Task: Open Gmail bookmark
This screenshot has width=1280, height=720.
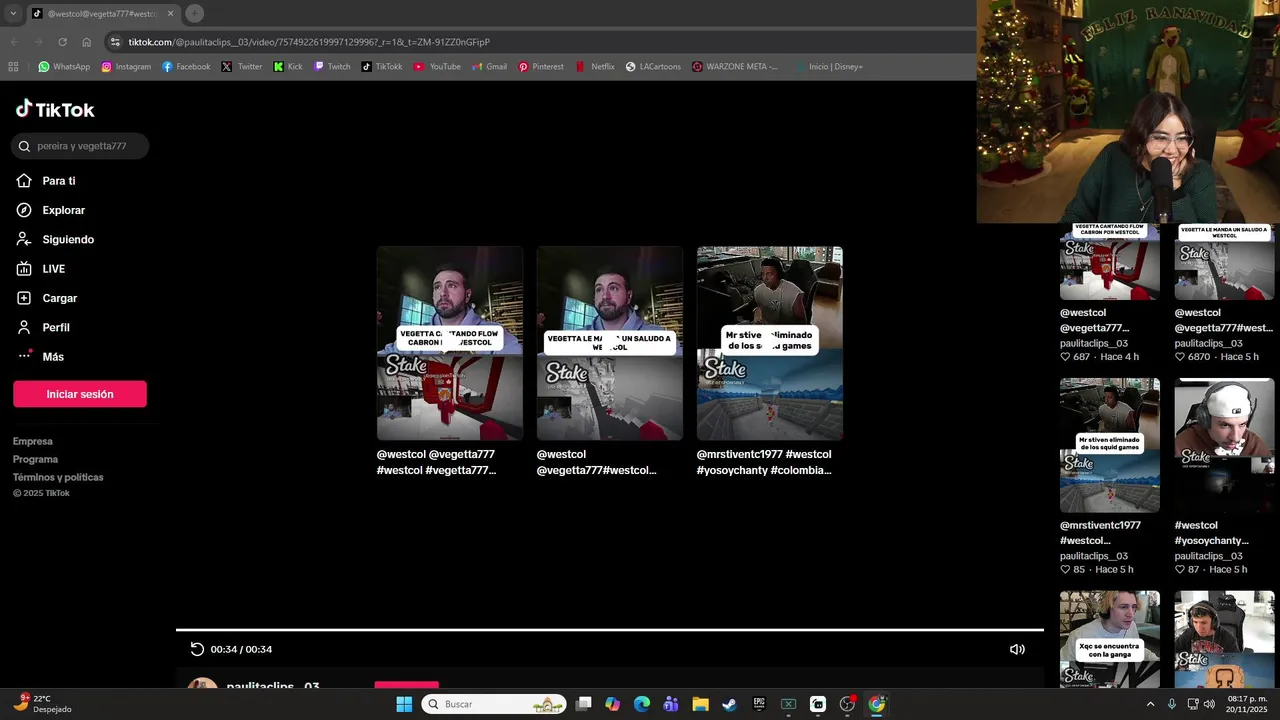Action: pos(489,67)
